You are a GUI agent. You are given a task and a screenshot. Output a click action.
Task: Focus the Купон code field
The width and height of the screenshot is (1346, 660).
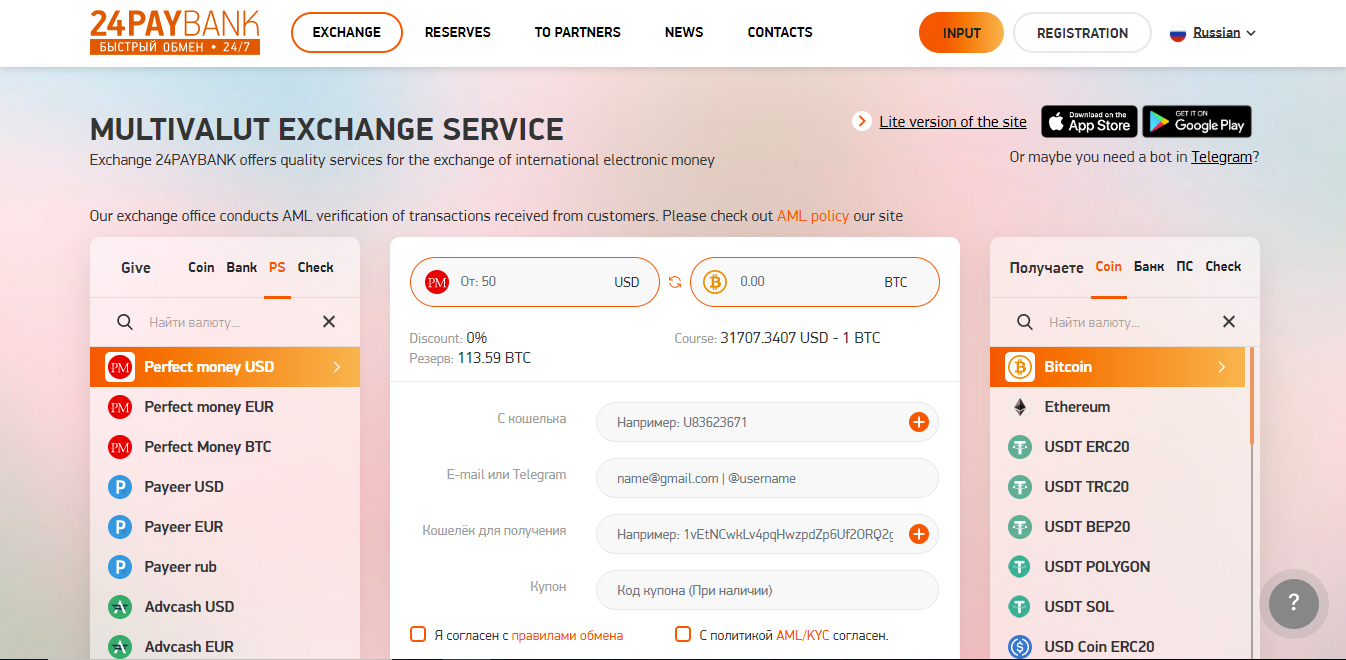[x=767, y=590]
